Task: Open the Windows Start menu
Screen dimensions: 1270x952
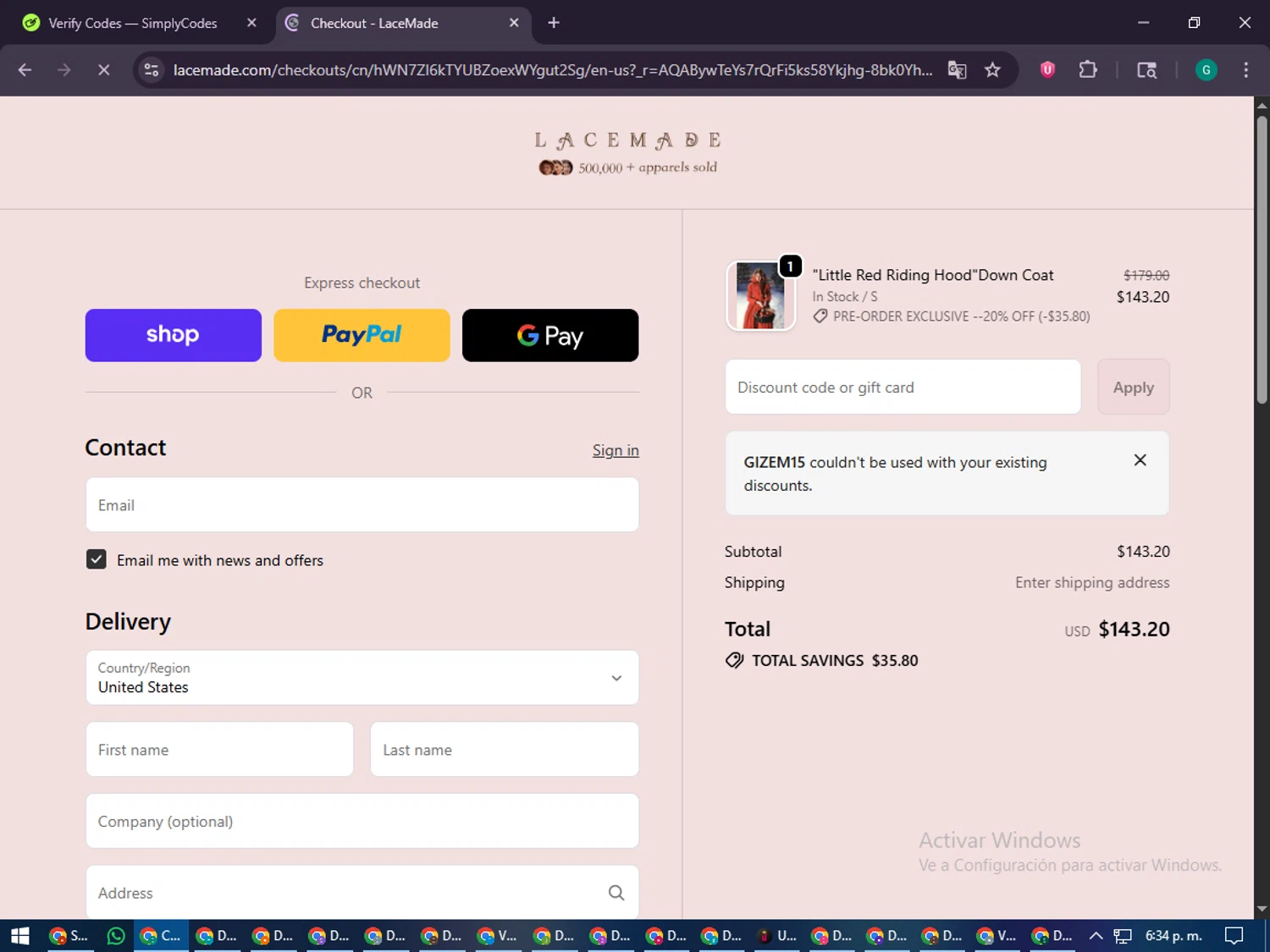Action: 19,935
